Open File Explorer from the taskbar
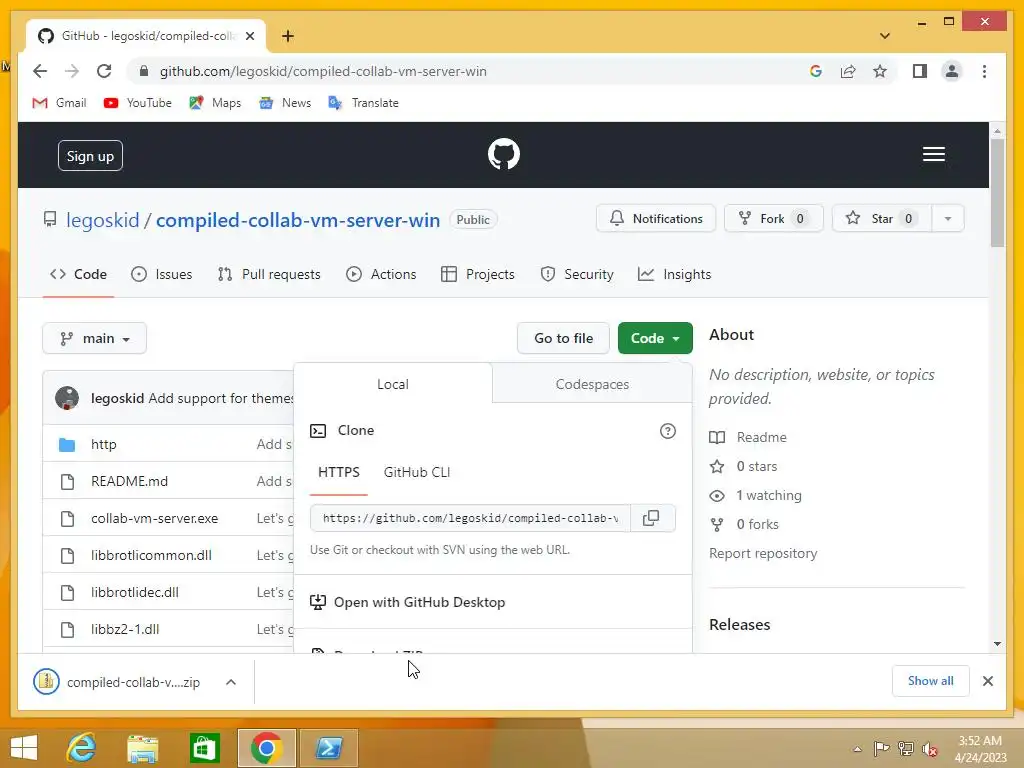Viewport: 1024px width, 768px height. (142, 747)
